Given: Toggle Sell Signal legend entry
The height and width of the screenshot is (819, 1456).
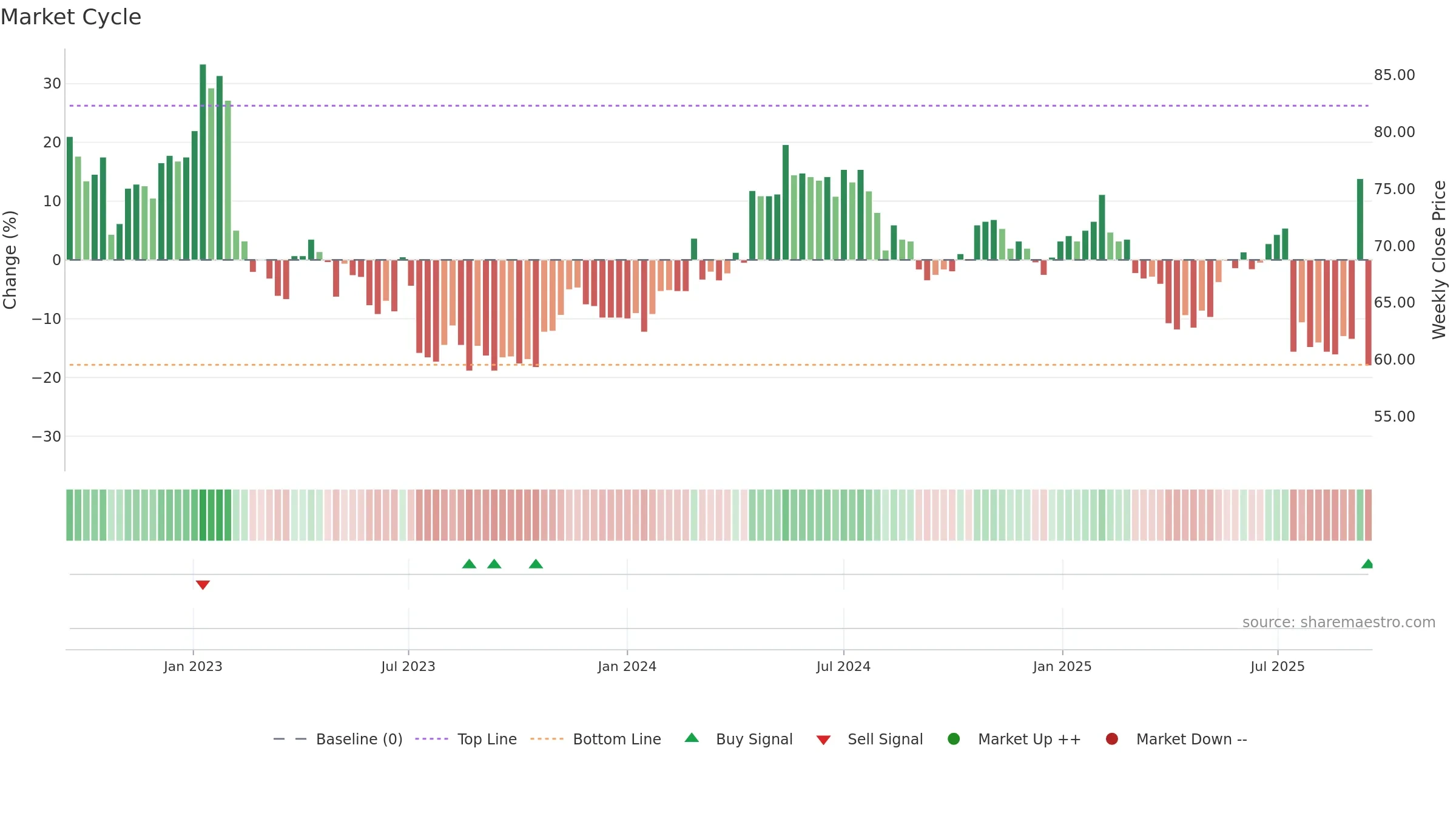Looking at the screenshot, I should (870, 739).
